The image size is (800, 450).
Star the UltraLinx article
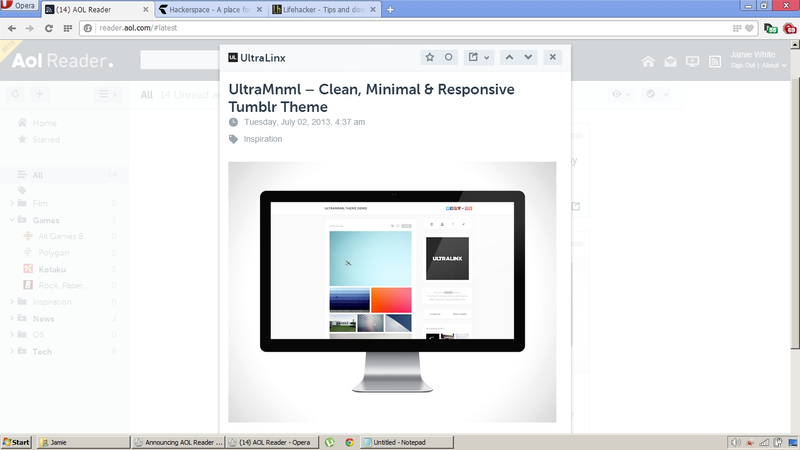[430, 57]
